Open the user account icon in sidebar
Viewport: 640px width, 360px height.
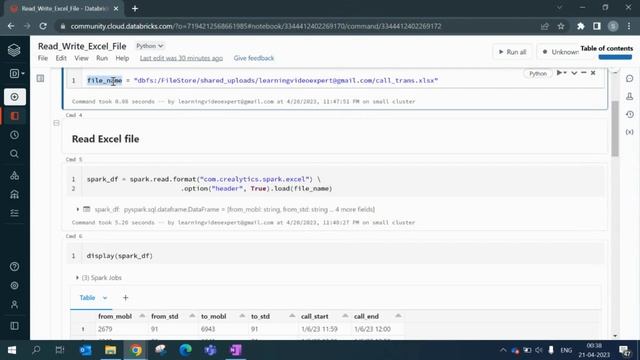click(14, 304)
